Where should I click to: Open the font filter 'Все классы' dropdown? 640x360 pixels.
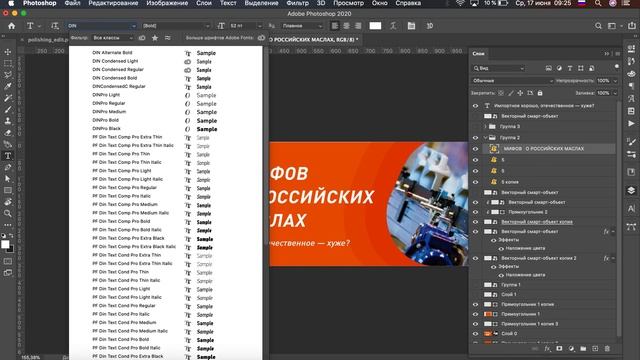[113, 38]
